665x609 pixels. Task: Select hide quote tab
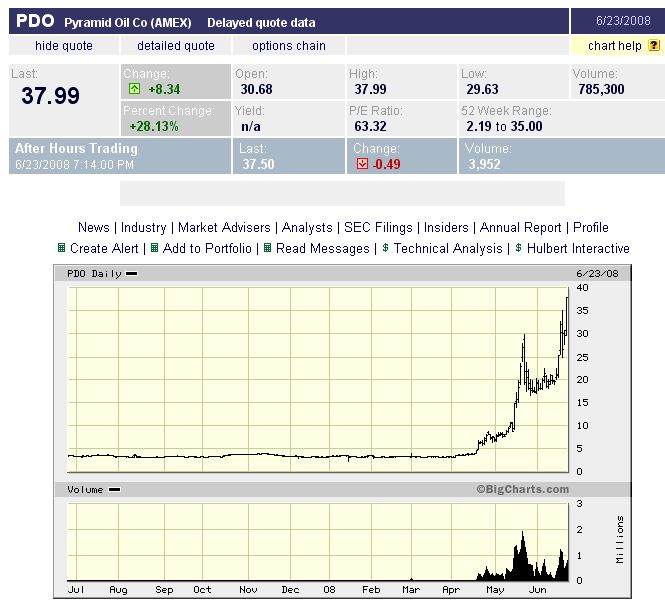coord(64,45)
